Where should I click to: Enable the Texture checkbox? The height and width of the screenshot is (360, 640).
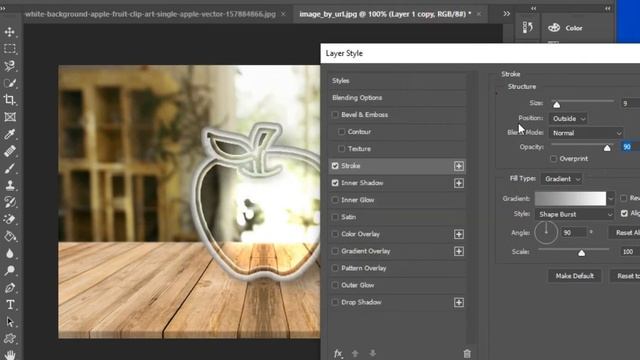point(342,149)
